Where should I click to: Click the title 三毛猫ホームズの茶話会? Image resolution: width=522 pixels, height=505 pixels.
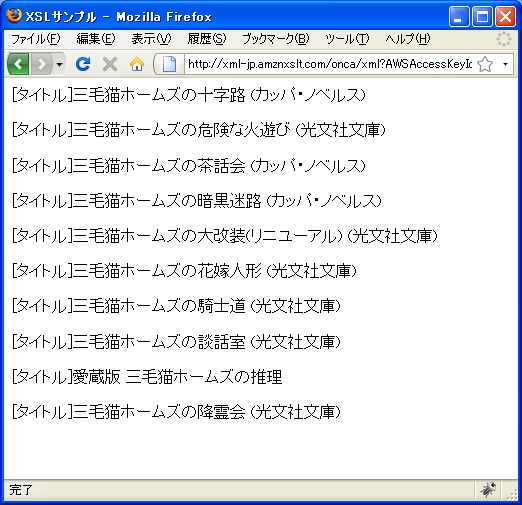pyautogui.click(x=159, y=165)
